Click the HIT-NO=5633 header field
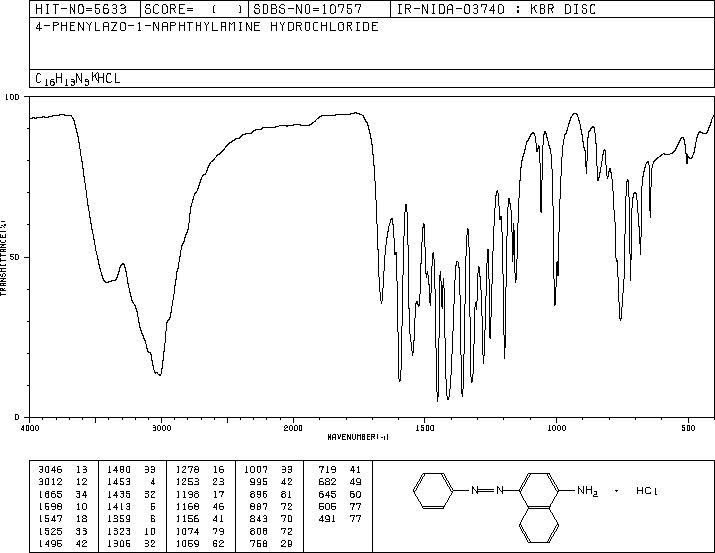The image size is (715, 553). pyautogui.click(x=81, y=9)
